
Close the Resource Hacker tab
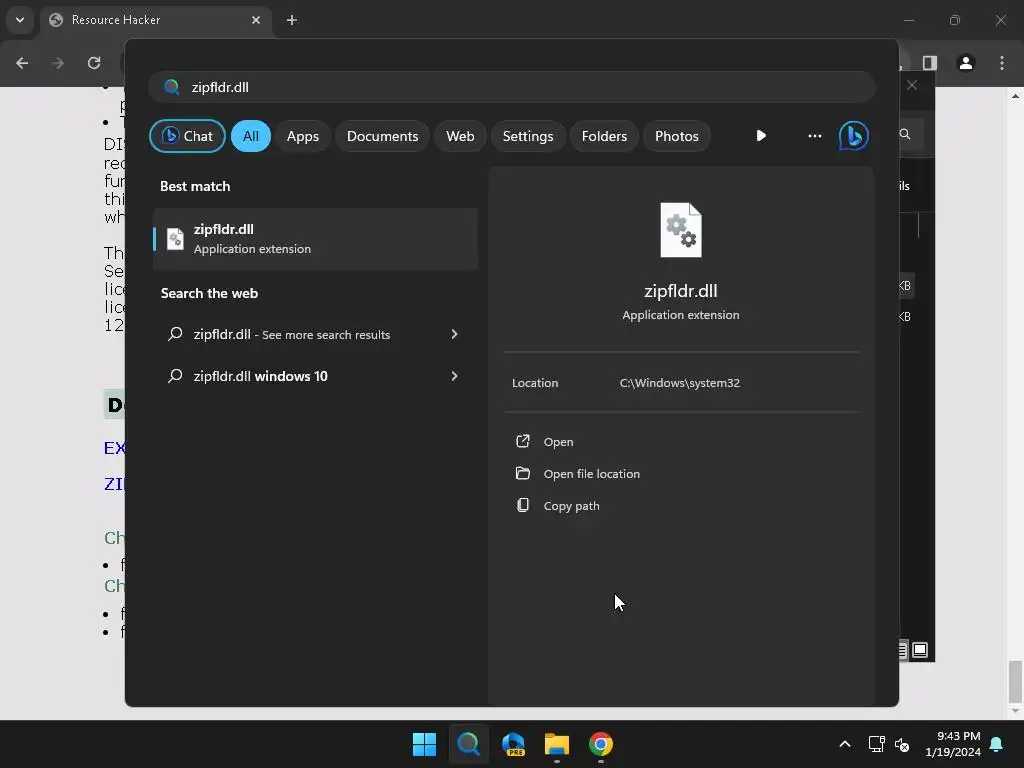coord(256,20)
